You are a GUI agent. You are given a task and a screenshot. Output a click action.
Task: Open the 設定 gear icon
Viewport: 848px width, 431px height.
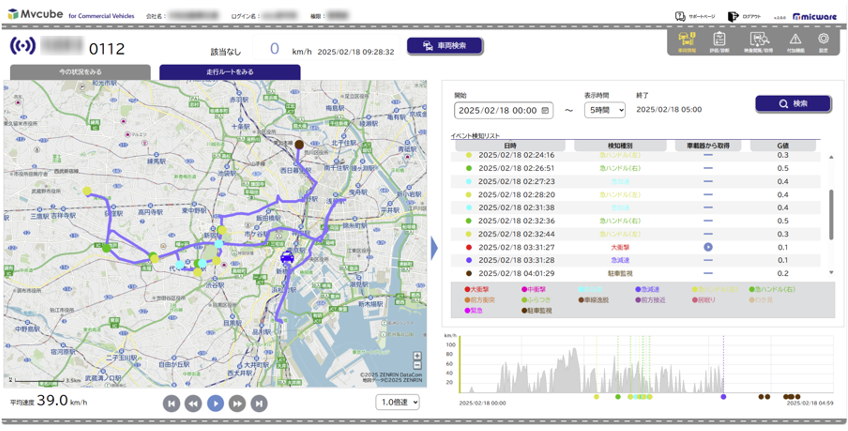tap(823, 41)
